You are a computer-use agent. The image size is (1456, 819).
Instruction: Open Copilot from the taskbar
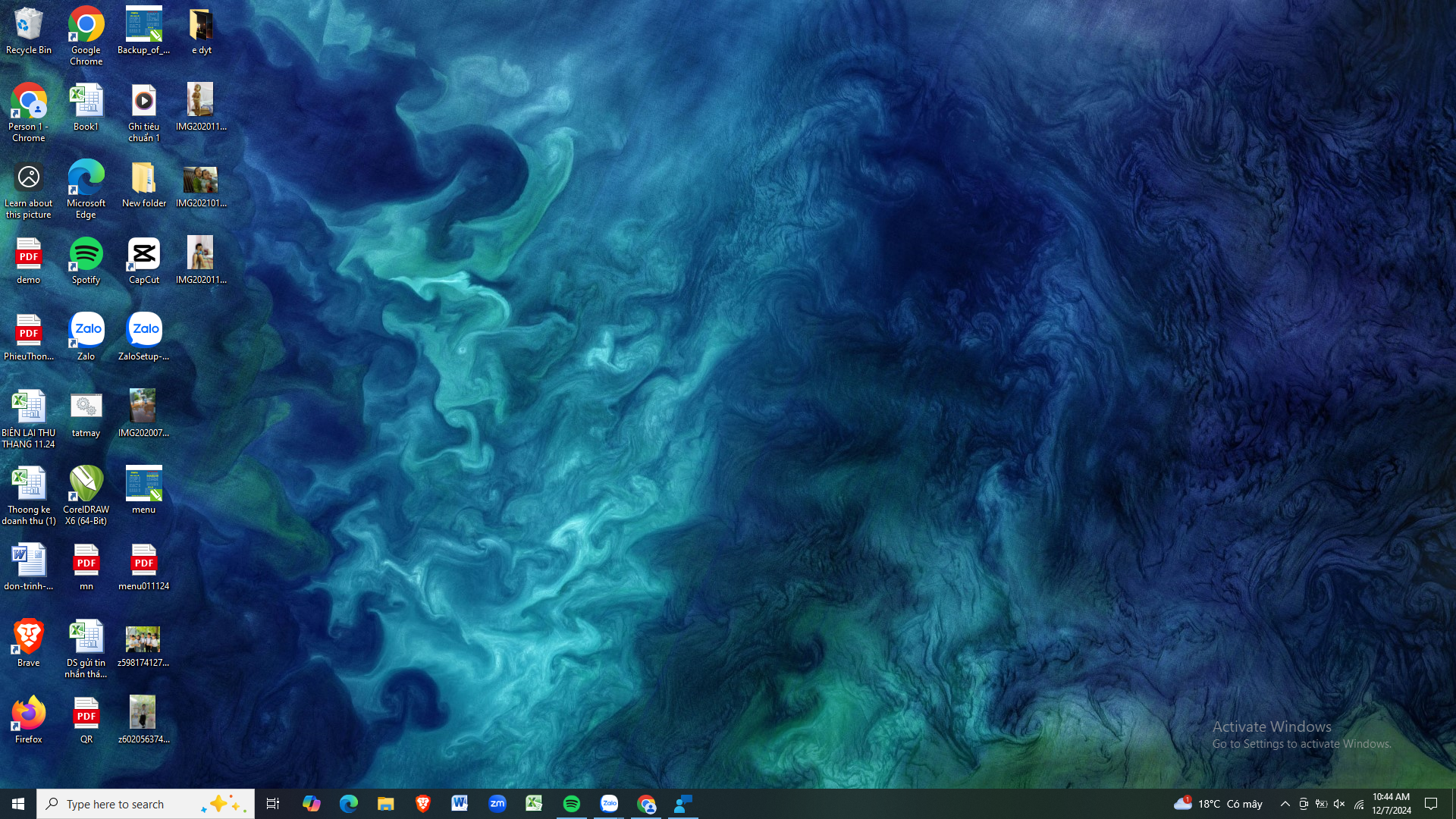point(311,804)
